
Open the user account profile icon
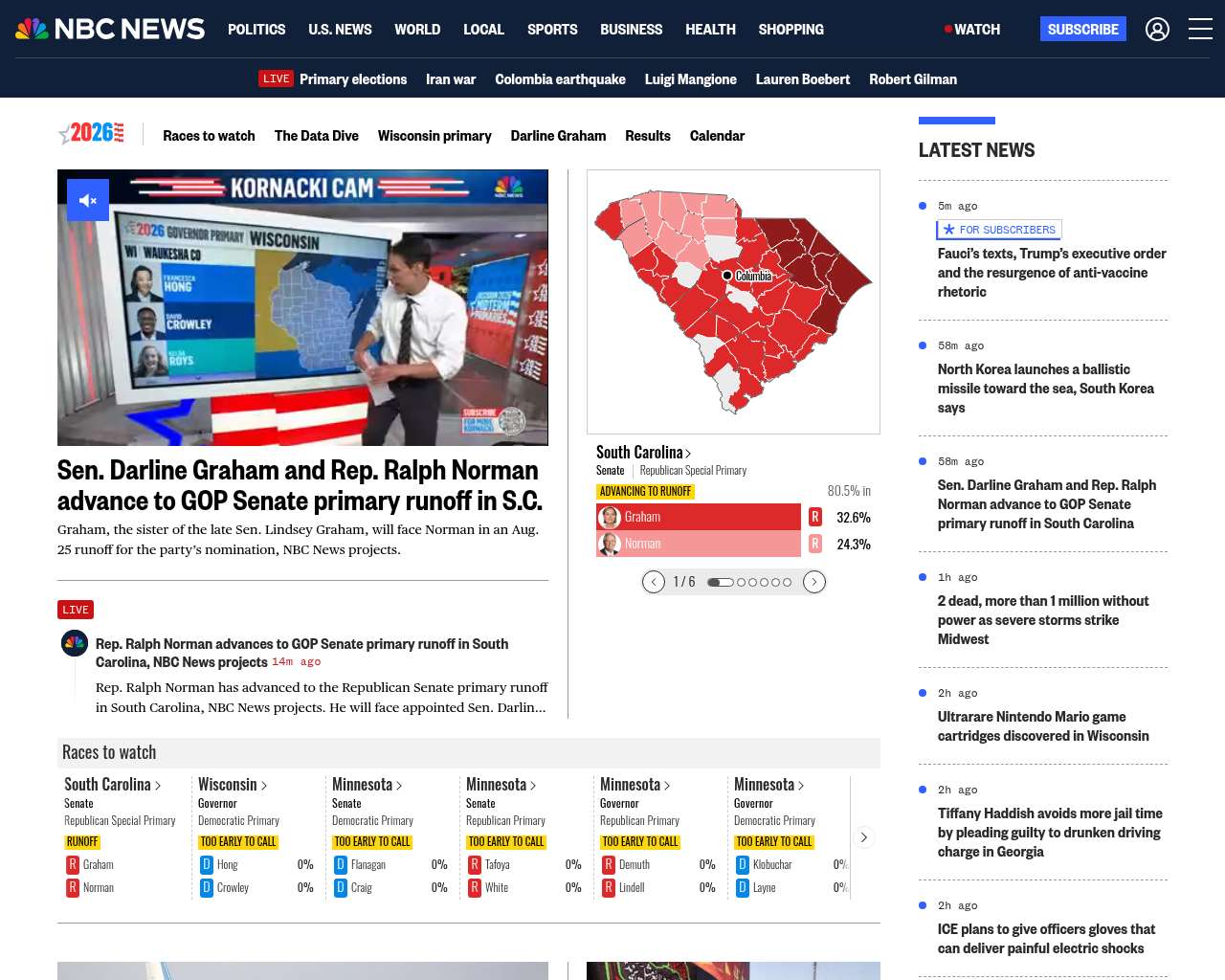(x=1157, y=30)
